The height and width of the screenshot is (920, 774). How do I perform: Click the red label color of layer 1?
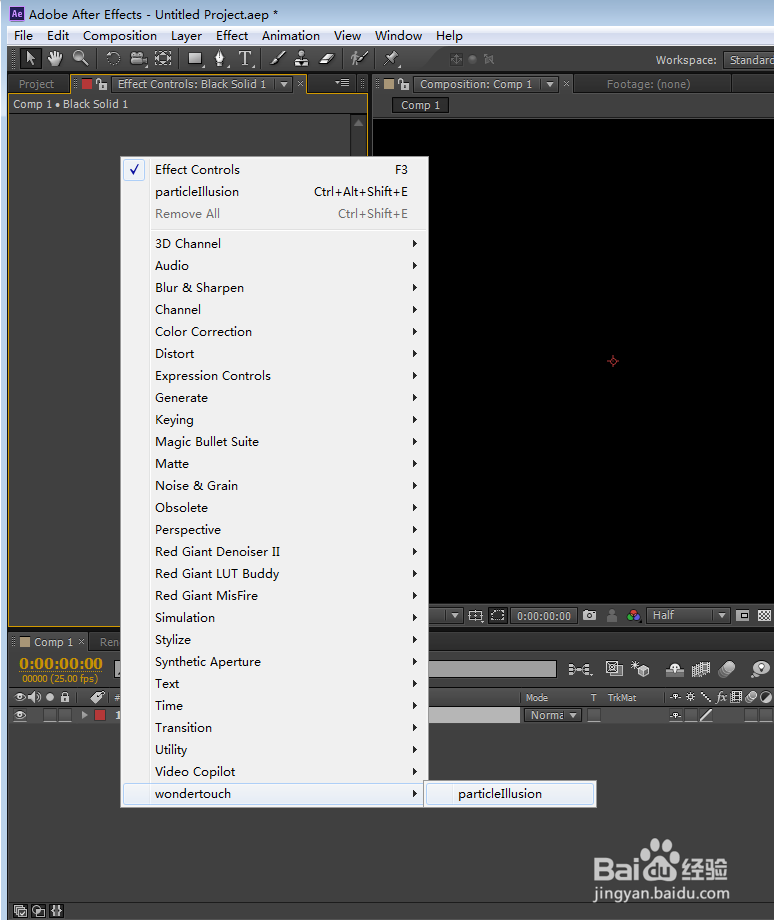pos(100,715)
